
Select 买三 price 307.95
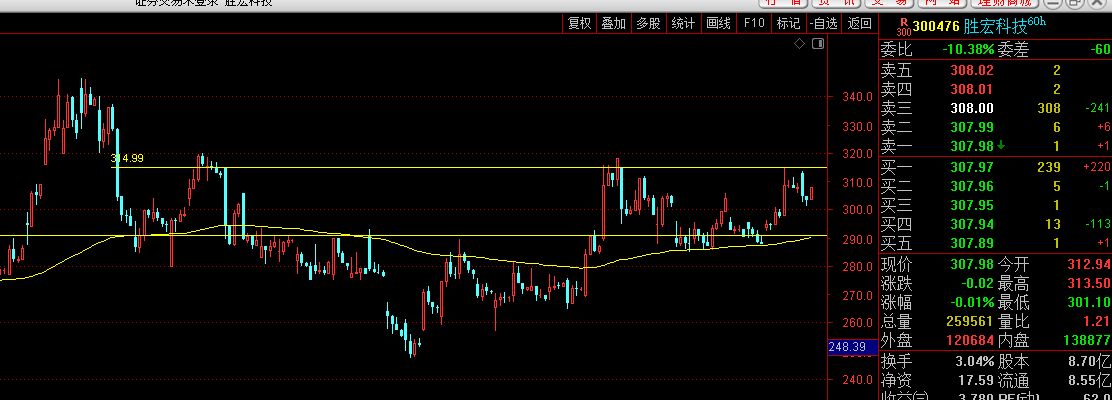click(972, 206)
